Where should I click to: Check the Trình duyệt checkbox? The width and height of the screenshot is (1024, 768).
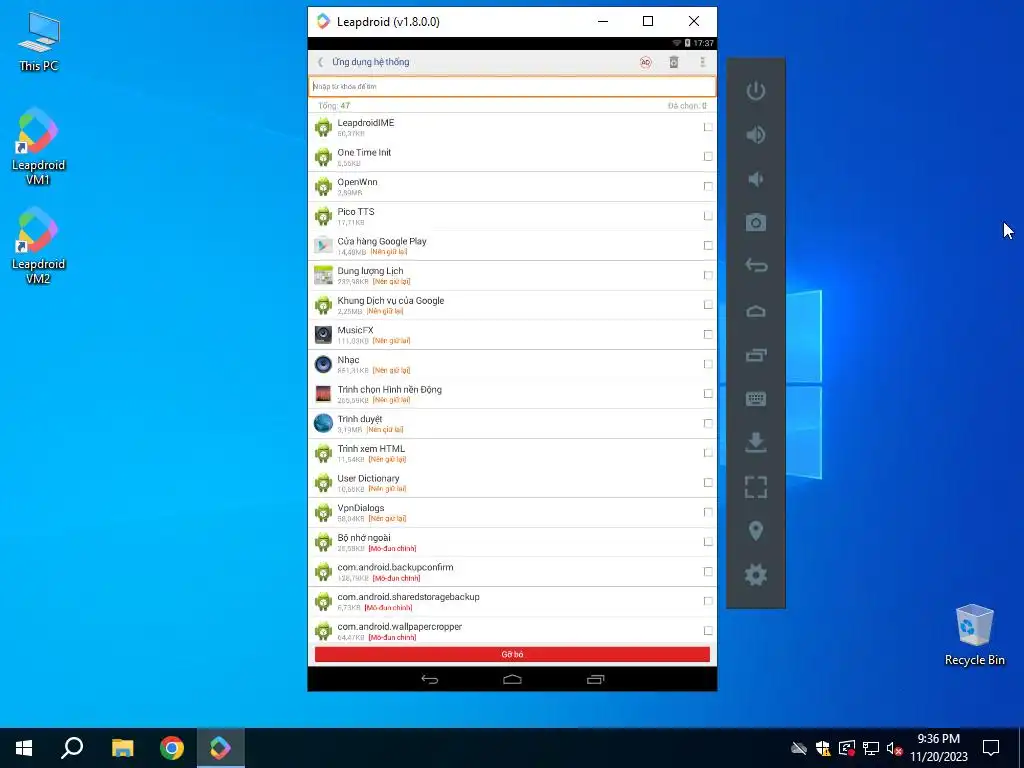click(x=708, y=423)
